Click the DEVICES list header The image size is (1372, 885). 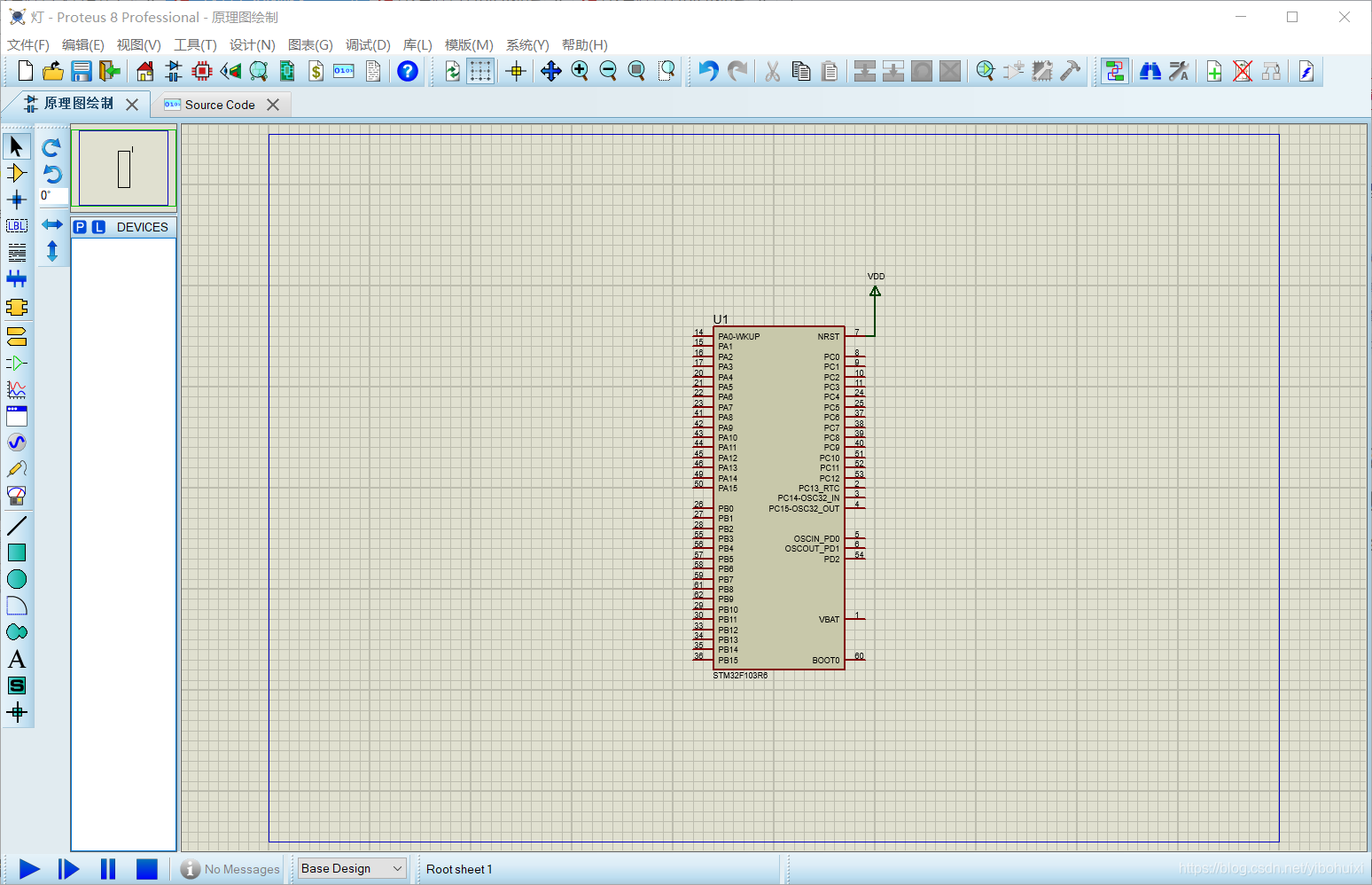pyautogui.click(x=142, y=227)
